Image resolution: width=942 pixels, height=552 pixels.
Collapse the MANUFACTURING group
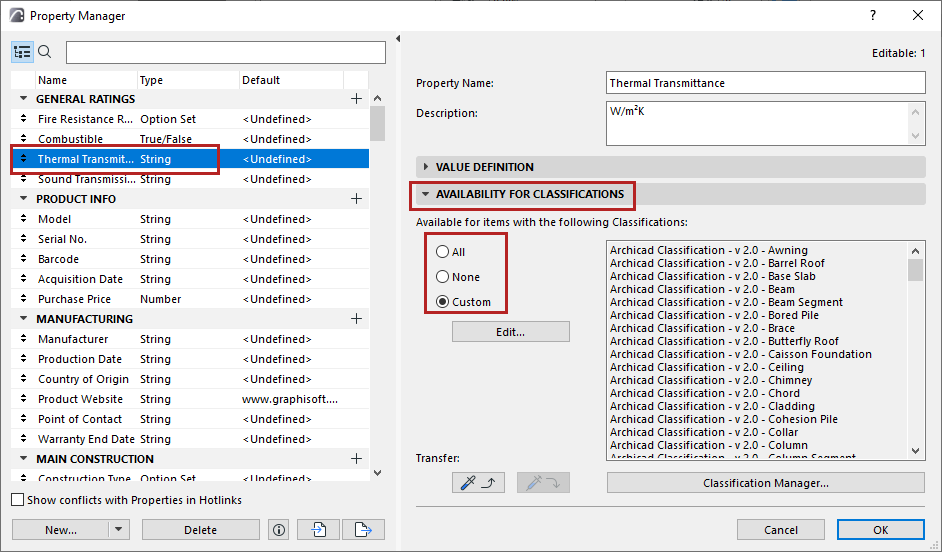click(23, 319)
